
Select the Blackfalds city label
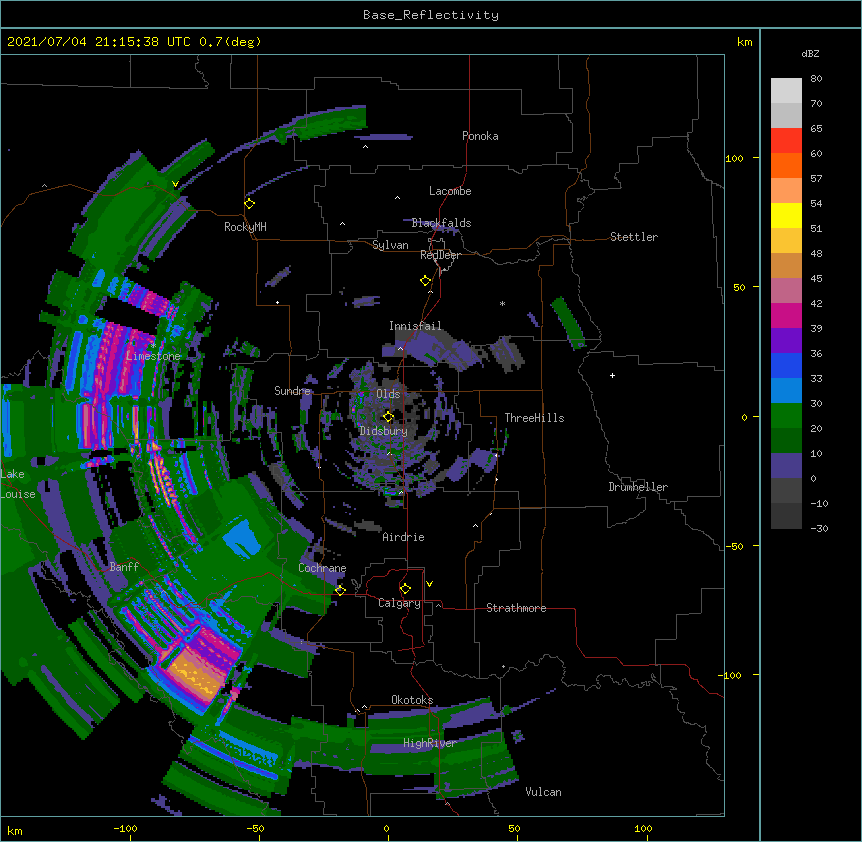(441, 223)
